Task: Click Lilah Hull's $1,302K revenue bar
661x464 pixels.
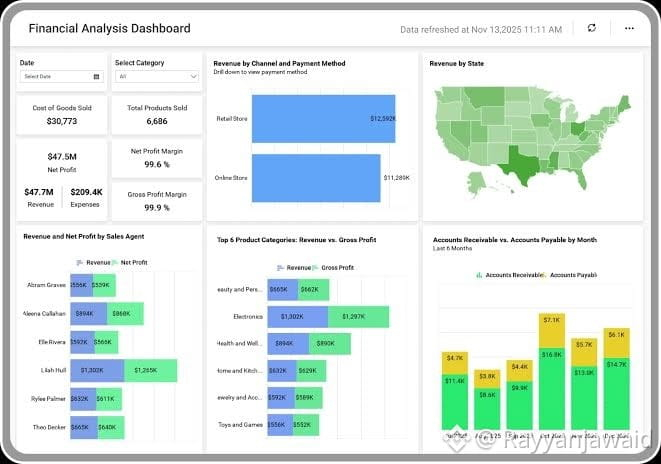Action: pos(97,370)
